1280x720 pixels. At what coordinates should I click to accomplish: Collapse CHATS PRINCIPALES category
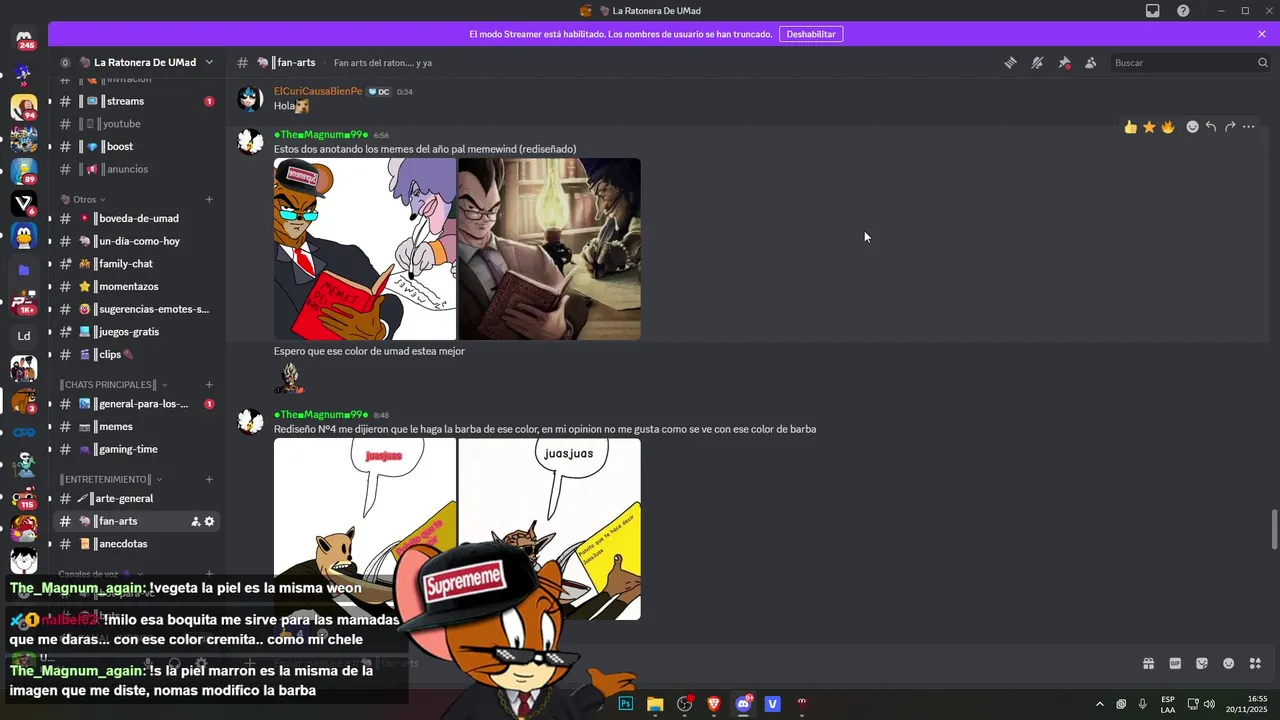(x=113, y=384)
